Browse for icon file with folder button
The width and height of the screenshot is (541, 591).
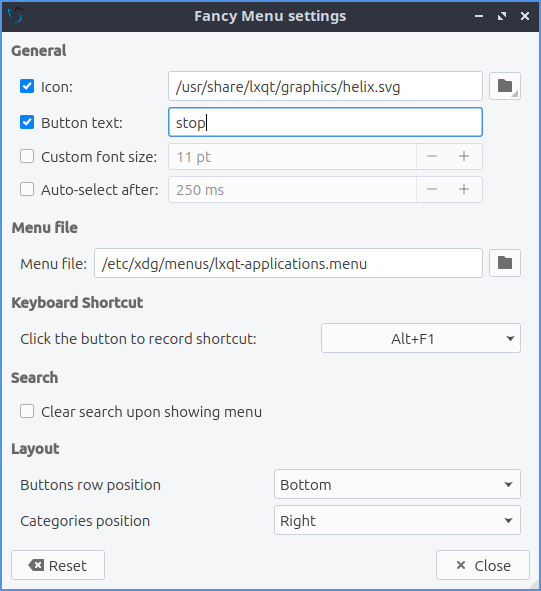tap(504, 86)
